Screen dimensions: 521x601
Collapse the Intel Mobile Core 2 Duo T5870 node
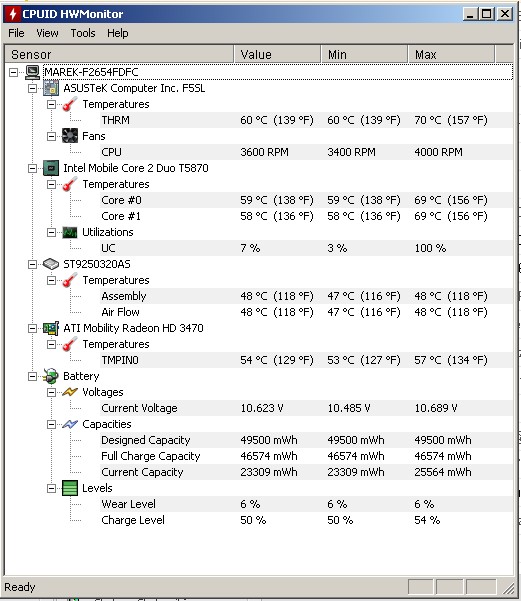click(x=33, y=168)
